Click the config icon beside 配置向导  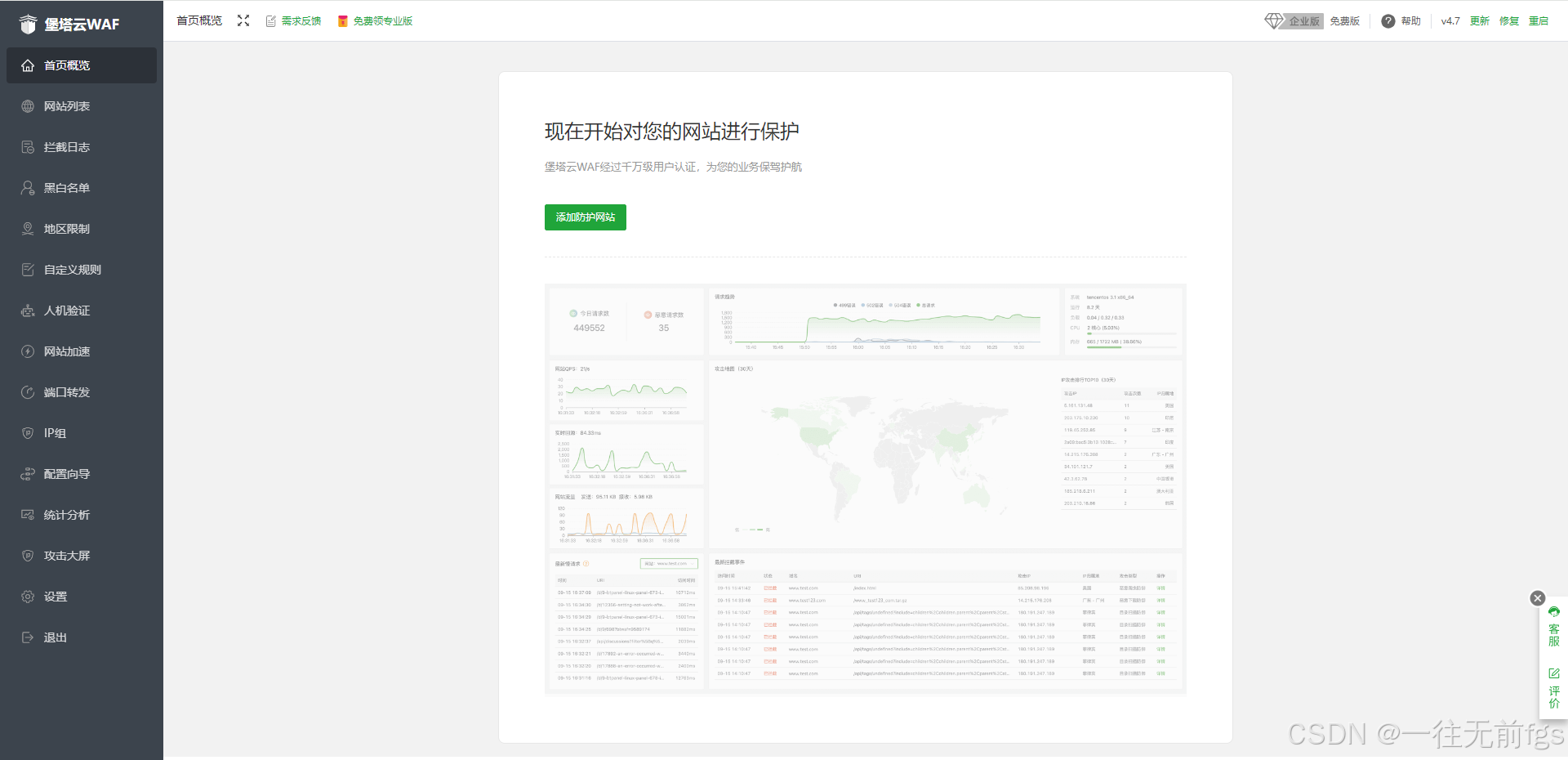[28, 474]
